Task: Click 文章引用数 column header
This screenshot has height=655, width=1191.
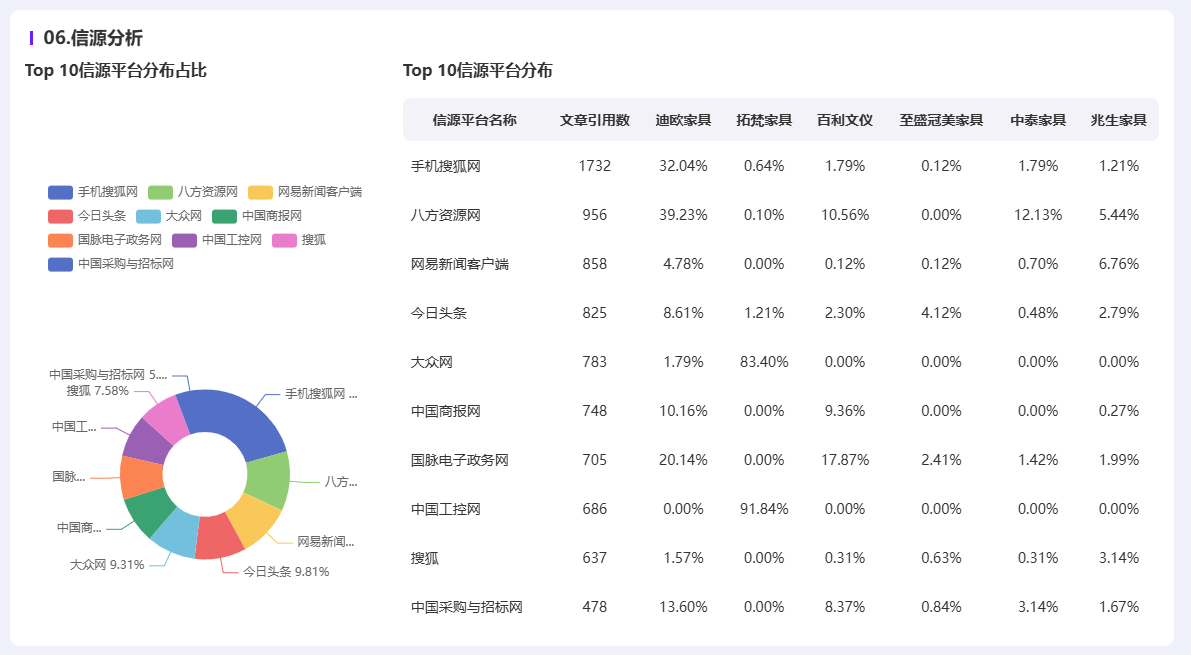Action: click(595, 120)
